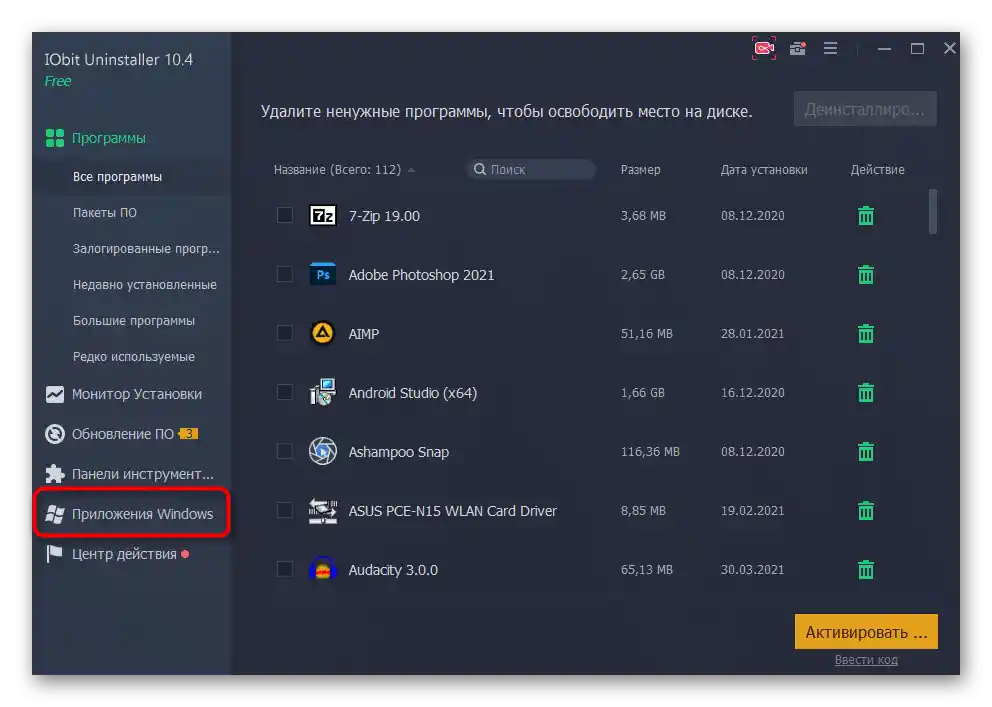The width and height of the screenshot is (992, 707).
Task: Click the 116,36 MB size value
Action: click(x=650, y=452)
